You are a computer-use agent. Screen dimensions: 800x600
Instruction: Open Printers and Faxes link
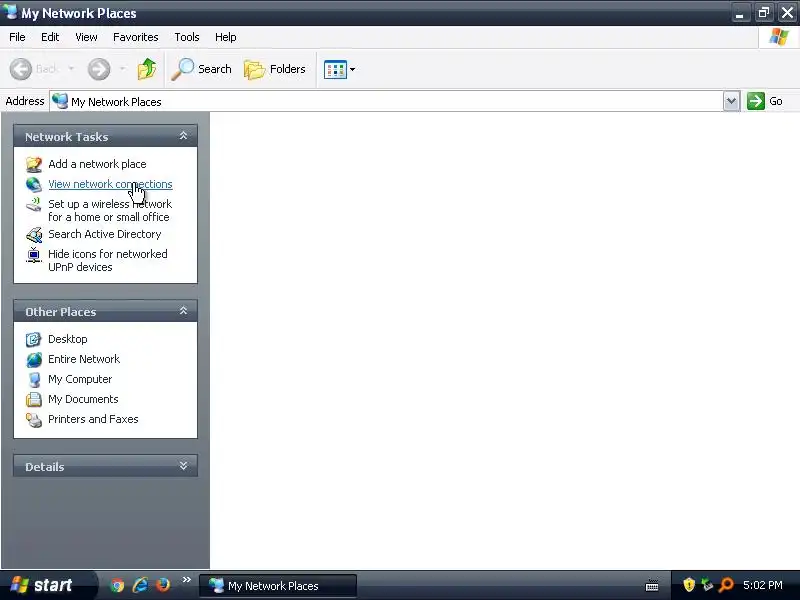point(93,419)
